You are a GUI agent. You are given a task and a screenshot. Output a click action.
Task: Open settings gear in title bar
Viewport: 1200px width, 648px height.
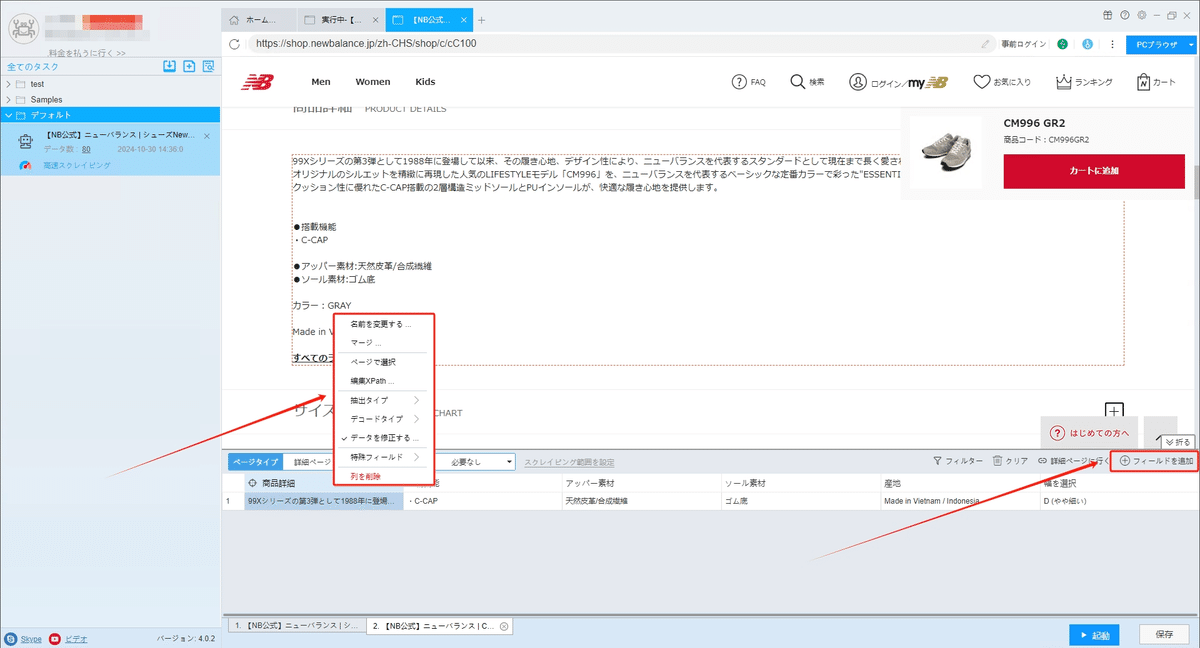(1142, 15)
